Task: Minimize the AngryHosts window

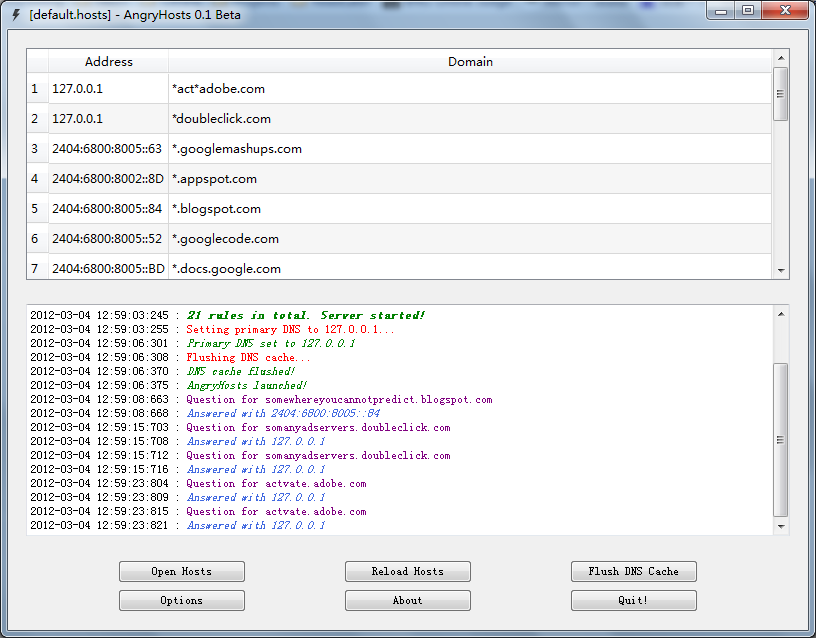Action: coord(721,11)
